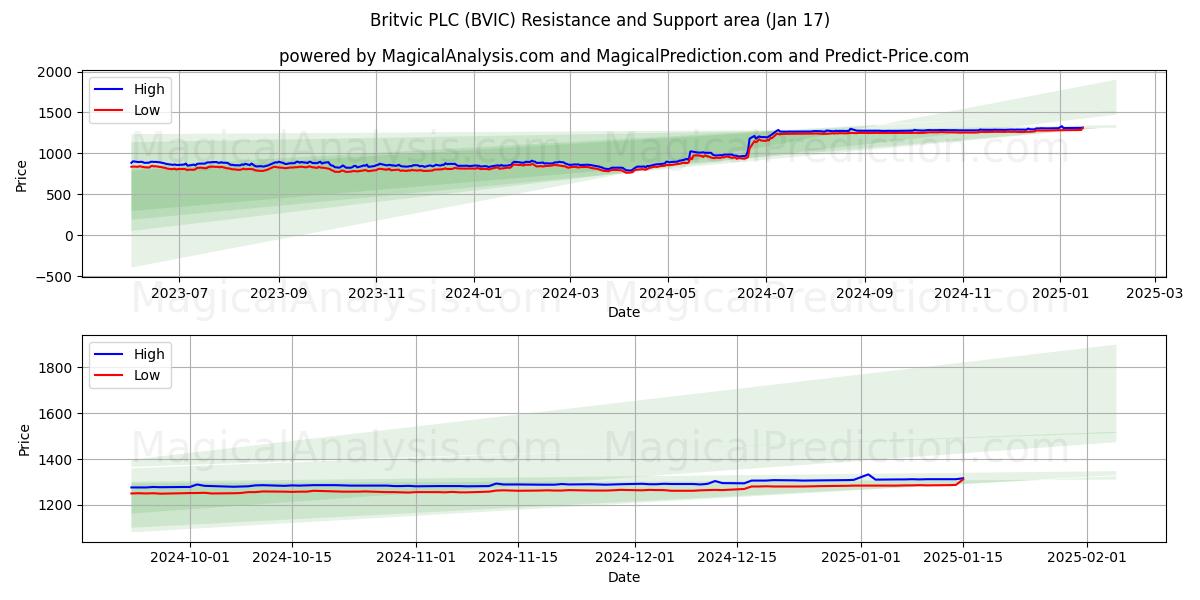Click the 'Price' y-axis label of the top chart
The image size is (1200, 600).
point(22,174)
